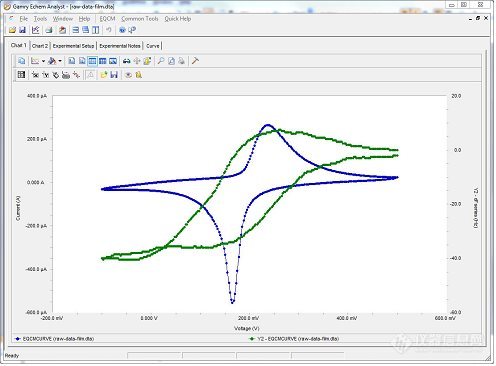Click the print icon in main toolbar
The height and width of the screenshot is (366, 496).
(49, 30)
